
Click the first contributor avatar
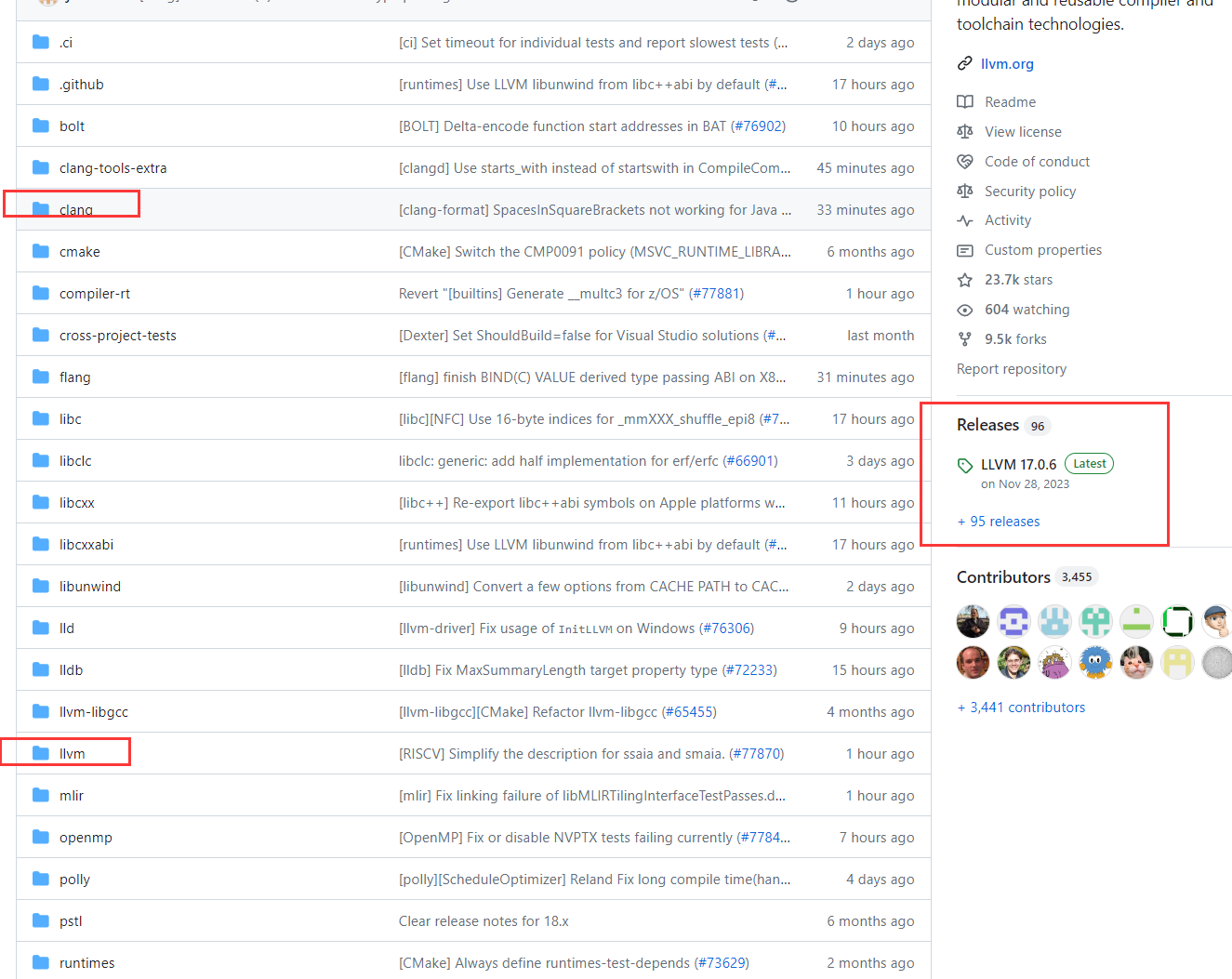973,620
